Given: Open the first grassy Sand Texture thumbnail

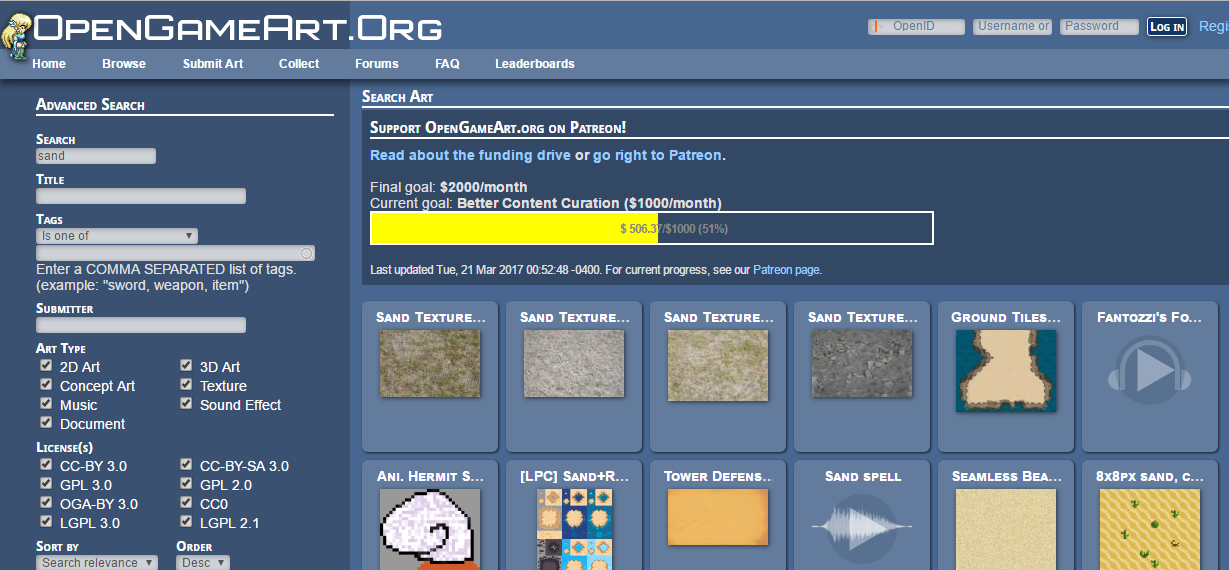Looking at the screenshot, I should (x=429, y=364).
